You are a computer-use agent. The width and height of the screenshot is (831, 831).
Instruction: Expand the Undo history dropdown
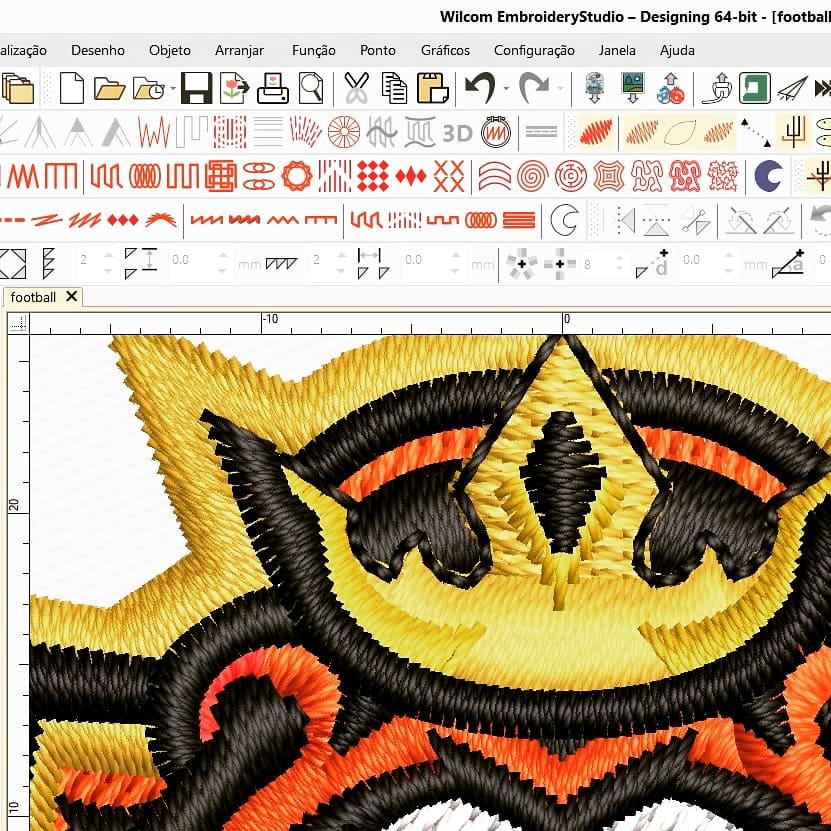506,89
